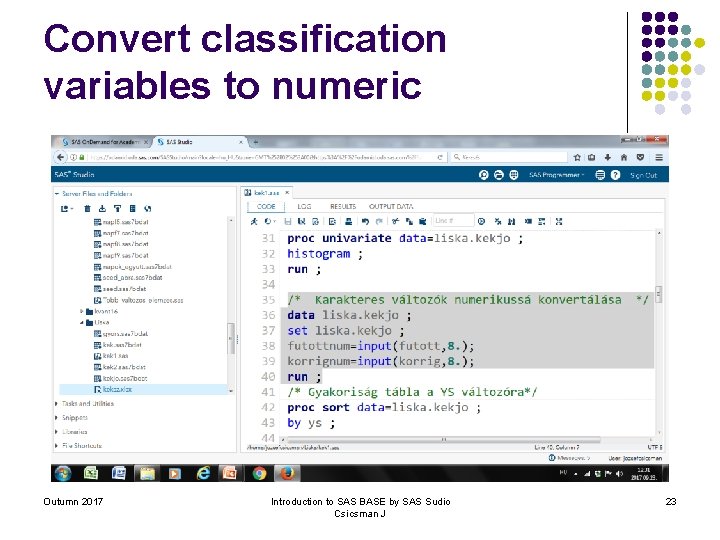The height and width of the screenshot is (540, 720).
Task: Maximize the code editor view icon
Action: click(559, 221)
